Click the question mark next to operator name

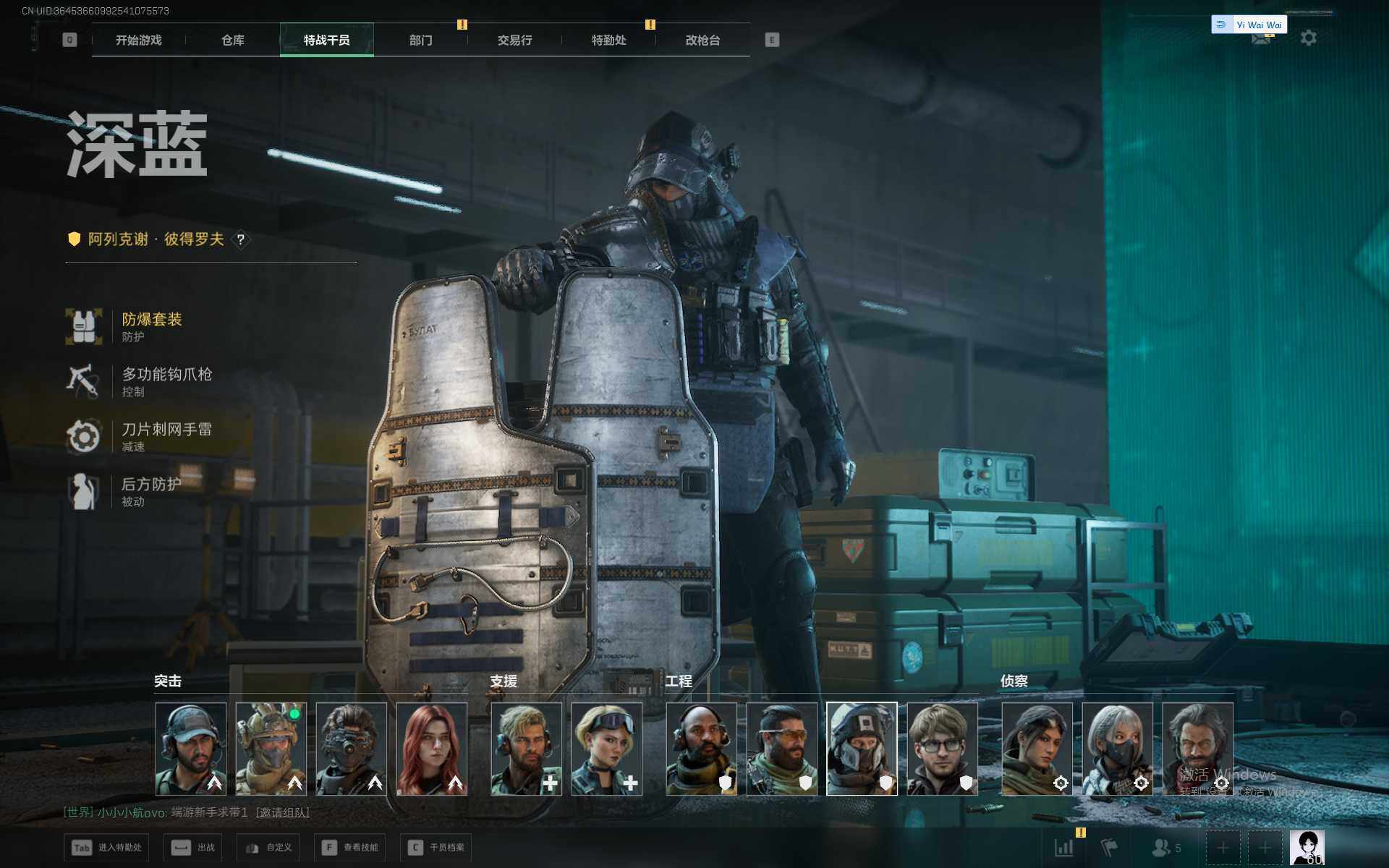click(x=240, y=239)
